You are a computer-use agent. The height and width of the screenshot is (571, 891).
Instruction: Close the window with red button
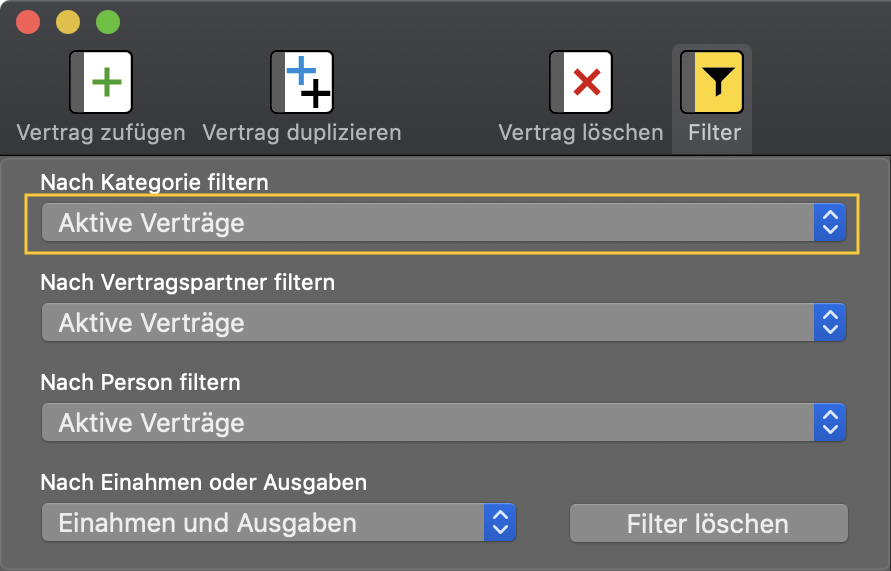(x=28, y=22)
